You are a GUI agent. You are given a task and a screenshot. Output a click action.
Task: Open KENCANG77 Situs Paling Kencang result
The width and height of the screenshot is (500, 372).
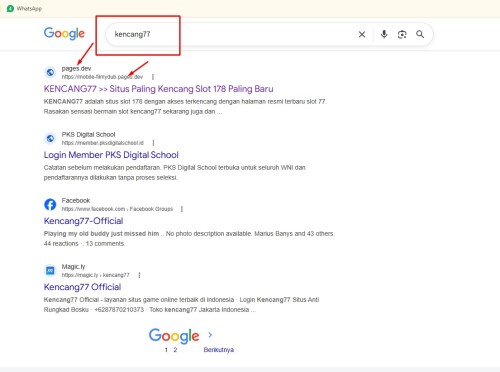pos(159,89)
